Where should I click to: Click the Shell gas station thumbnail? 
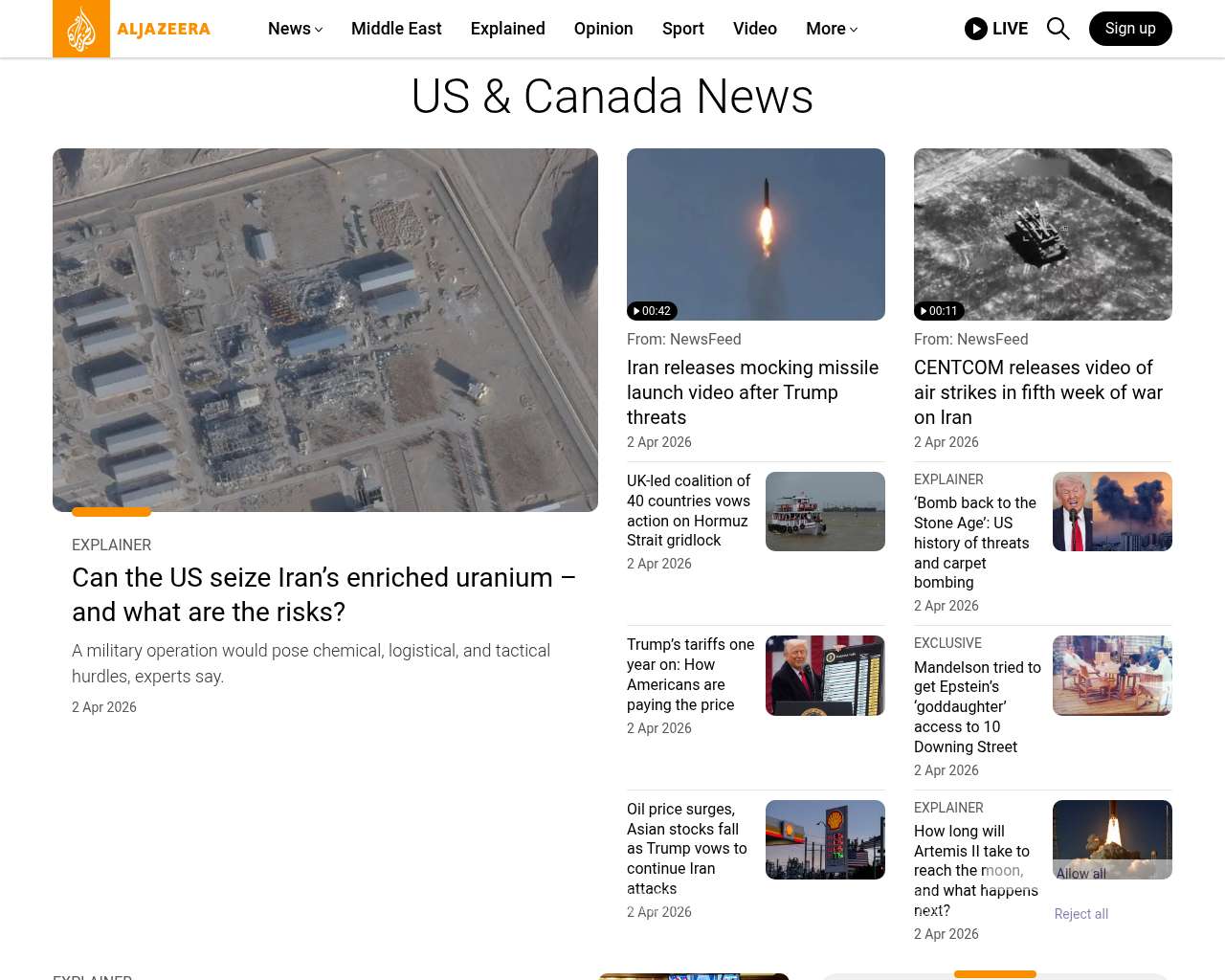coord(825,839)
